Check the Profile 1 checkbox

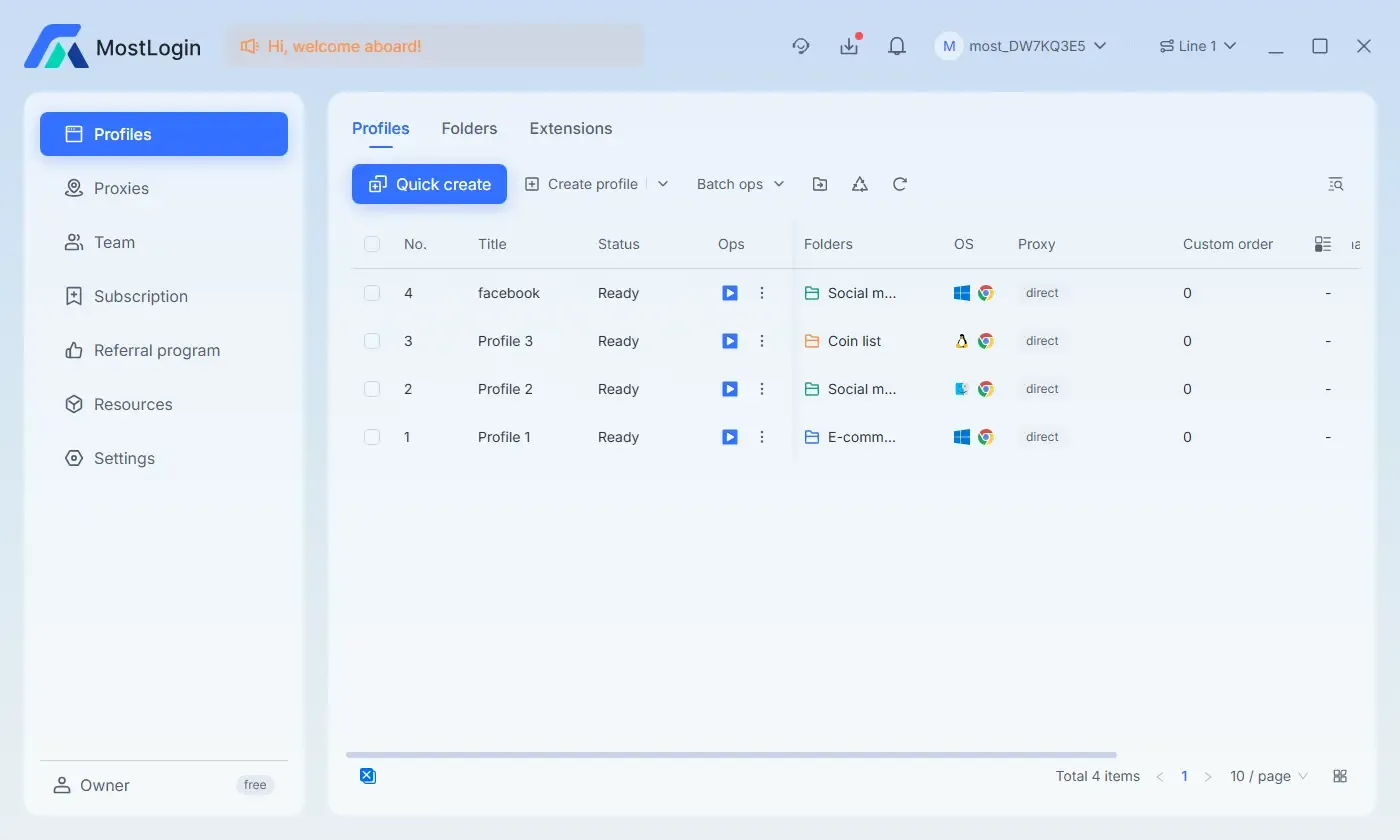coord(372,437)
